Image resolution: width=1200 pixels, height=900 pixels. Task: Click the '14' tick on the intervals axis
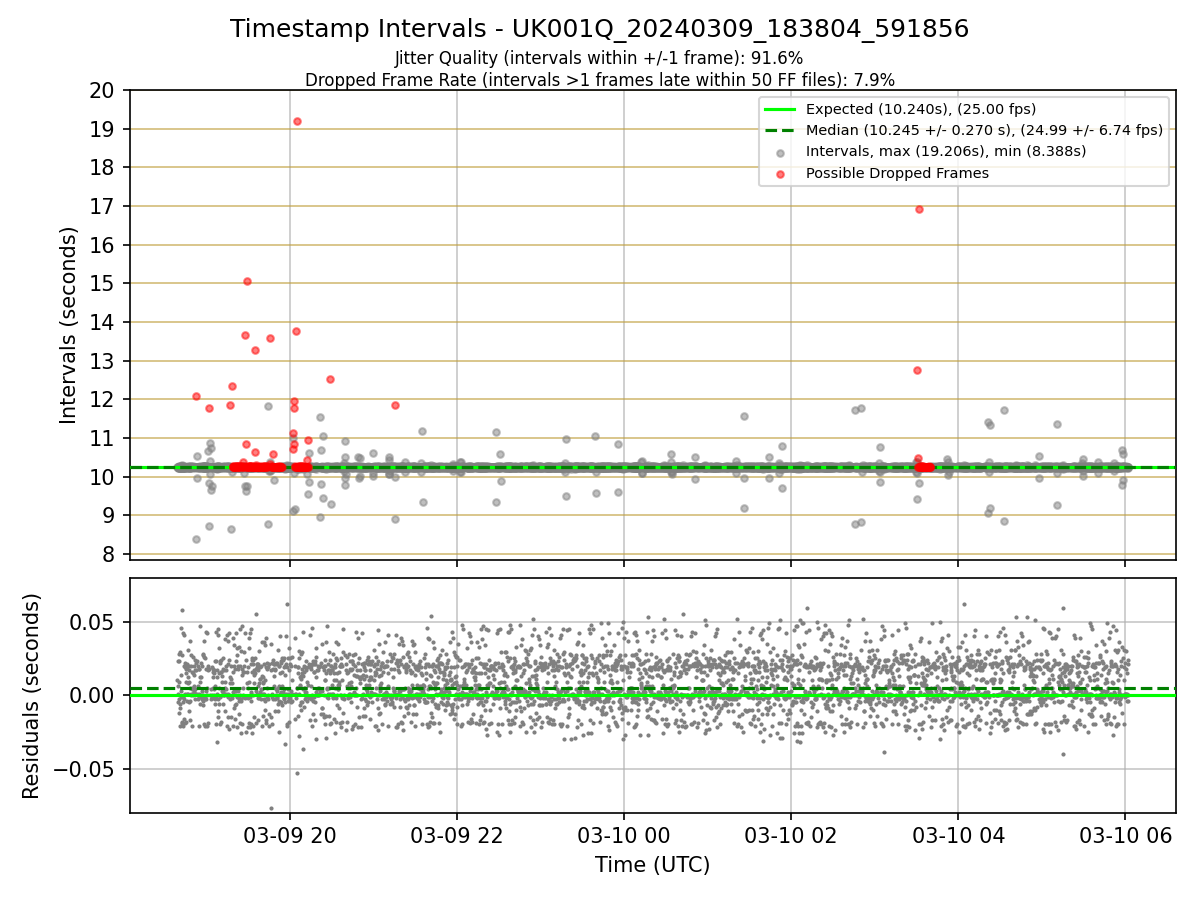(x=104, y=322)
